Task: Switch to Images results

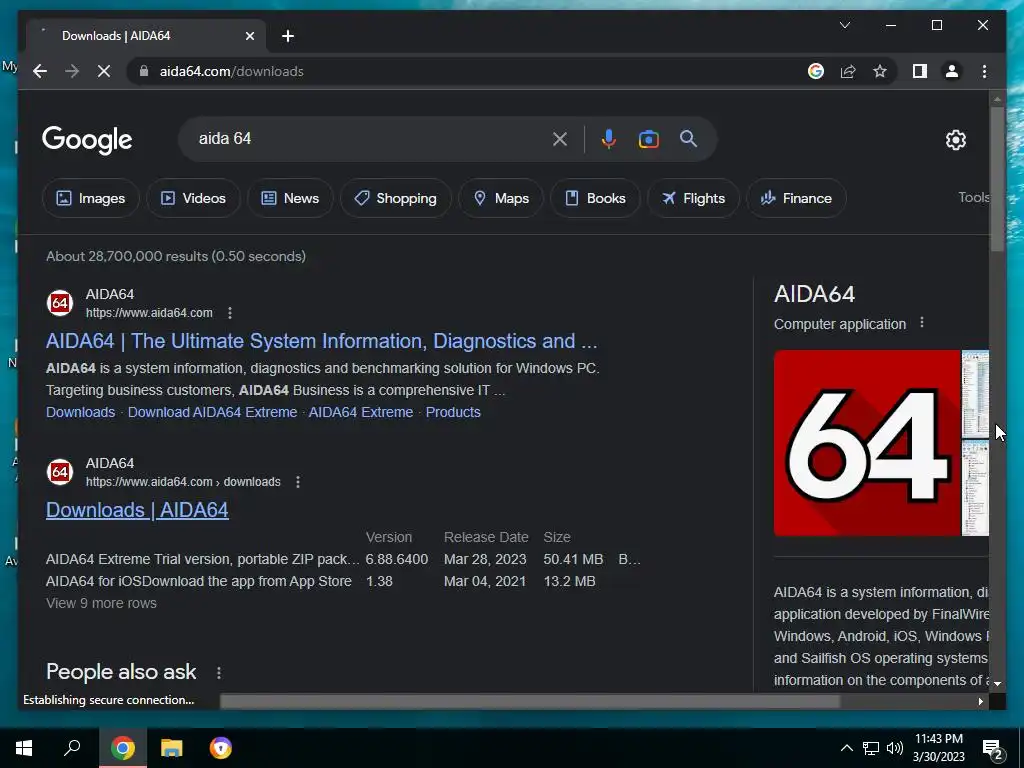Action: click(x=91, y=198)
